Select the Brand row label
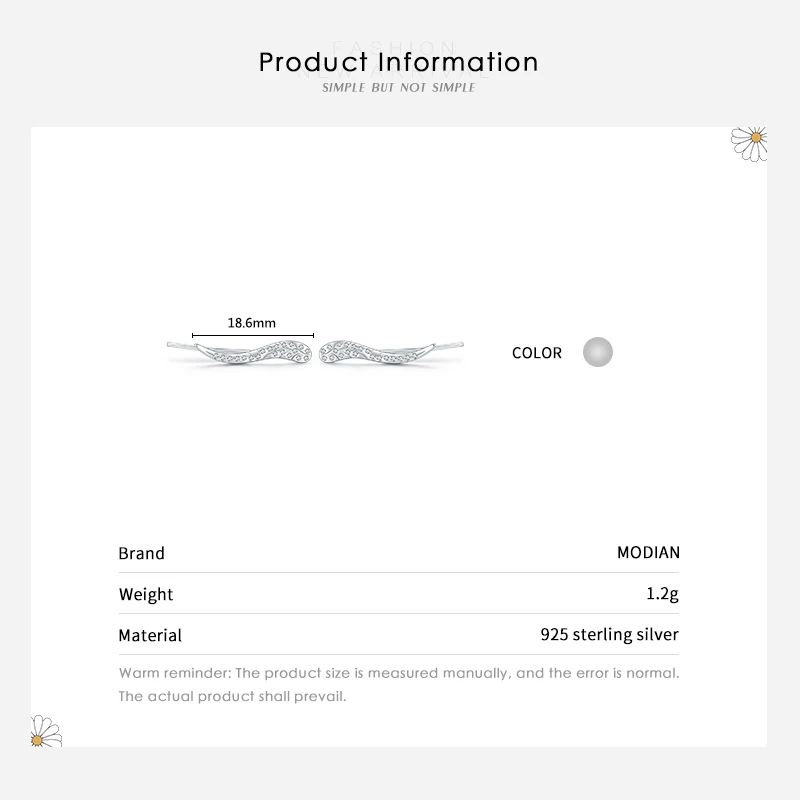 (x=141, y=553)
